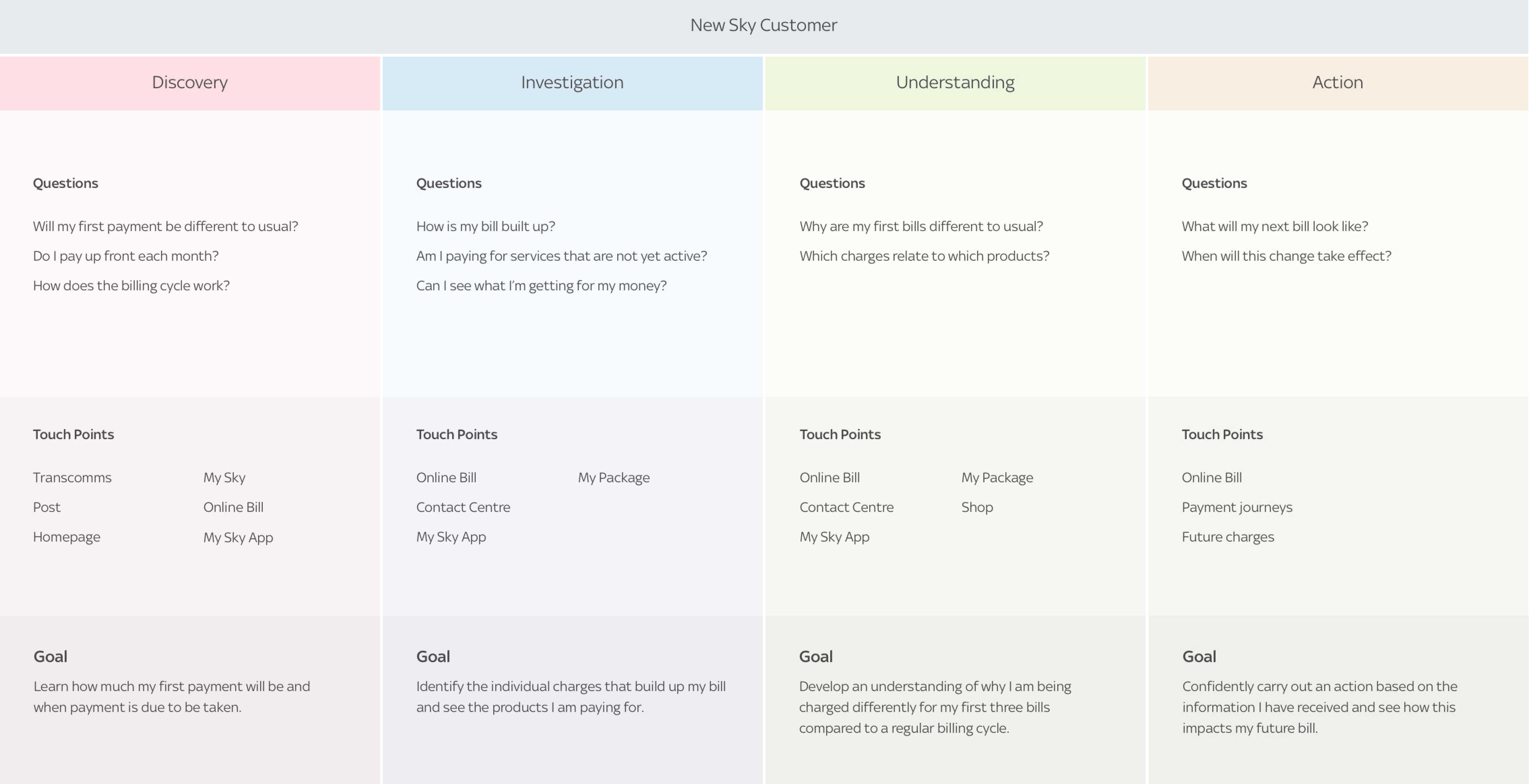Toggle Action phase section visibility
The image size is (1529, 784).
[x=1338, y=81]
